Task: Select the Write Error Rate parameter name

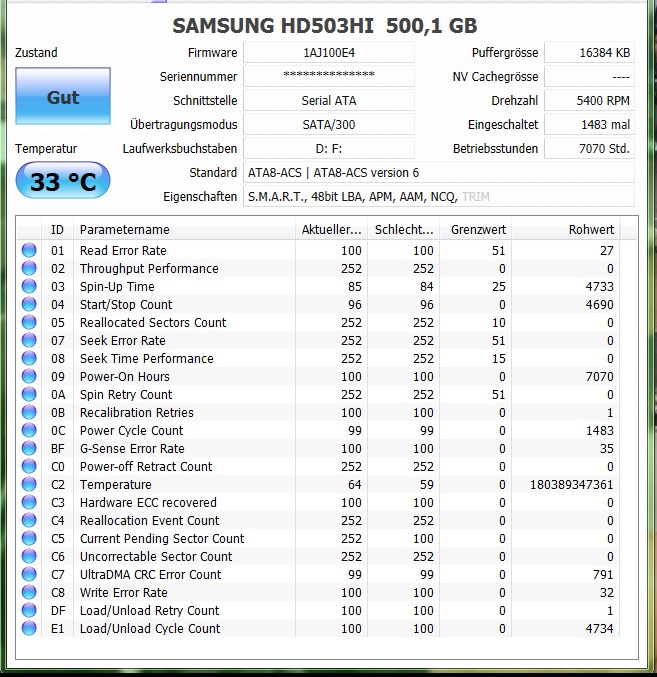Action: click(x=123, y=592)
